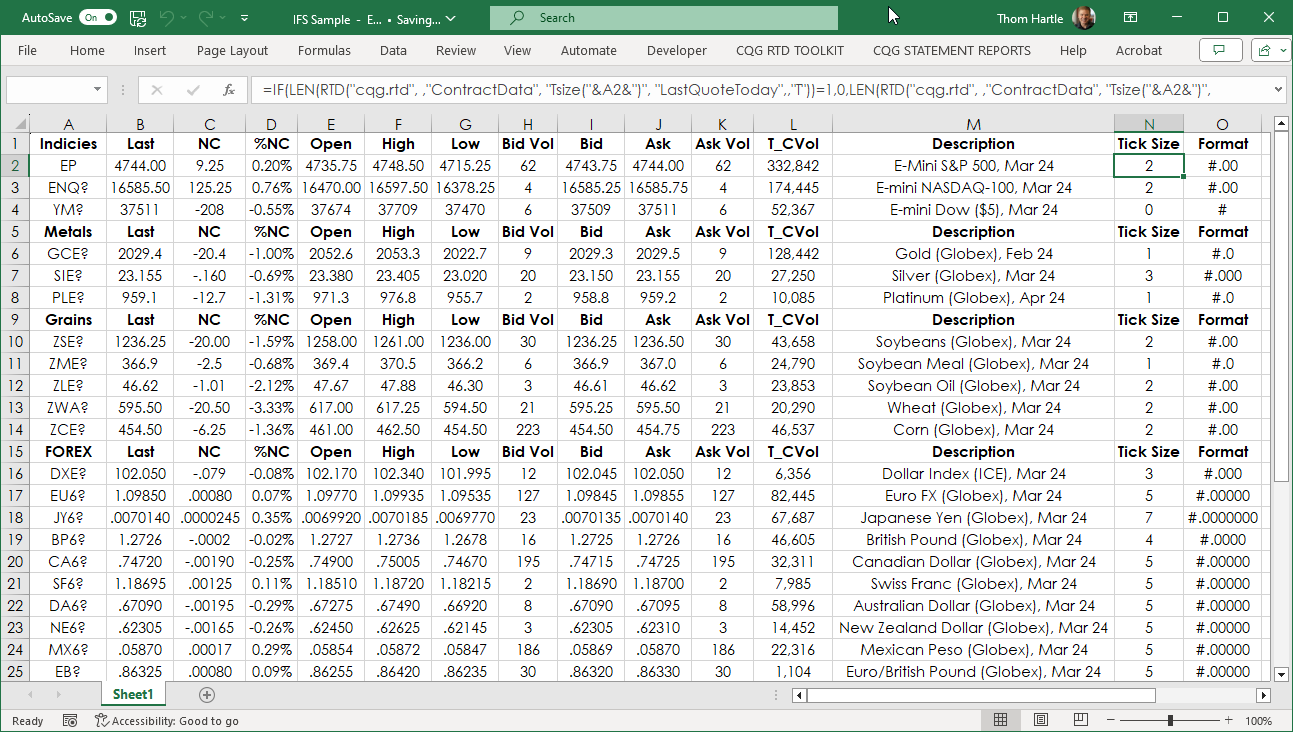Click the macro recording status bar icon
1293x732 pixels.
(x=70, y=720)
